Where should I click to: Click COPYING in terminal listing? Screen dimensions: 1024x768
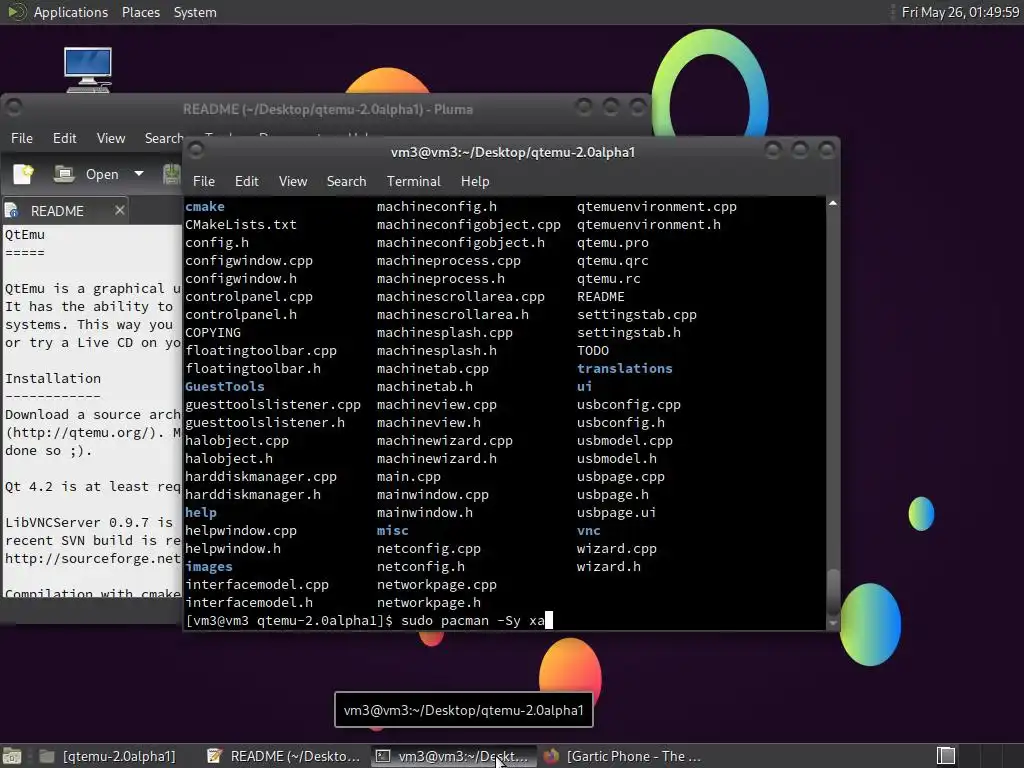pos(213,332)
